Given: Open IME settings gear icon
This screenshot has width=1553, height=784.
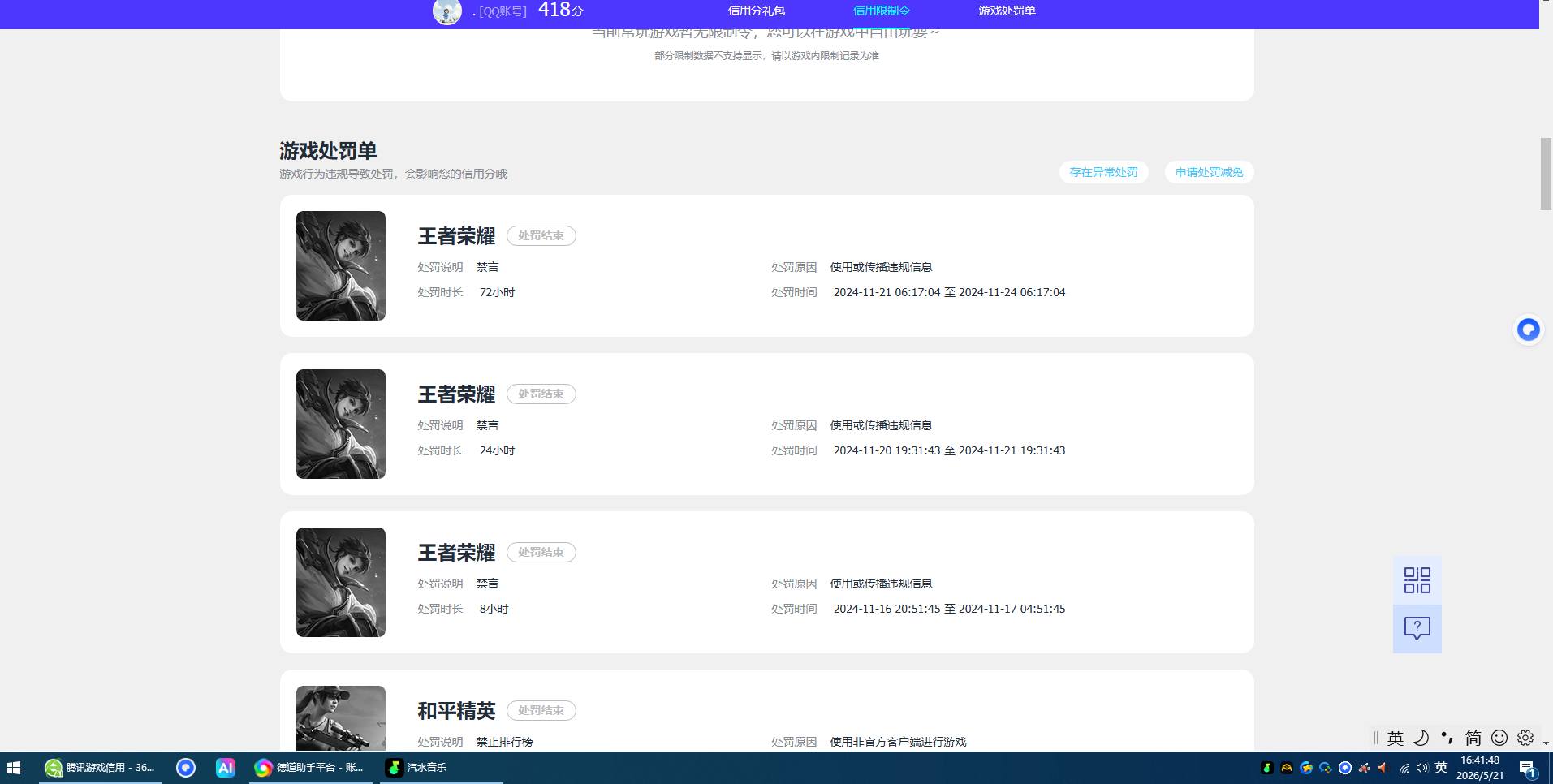Looking at the screenshot, I should tap(1525, 738).
